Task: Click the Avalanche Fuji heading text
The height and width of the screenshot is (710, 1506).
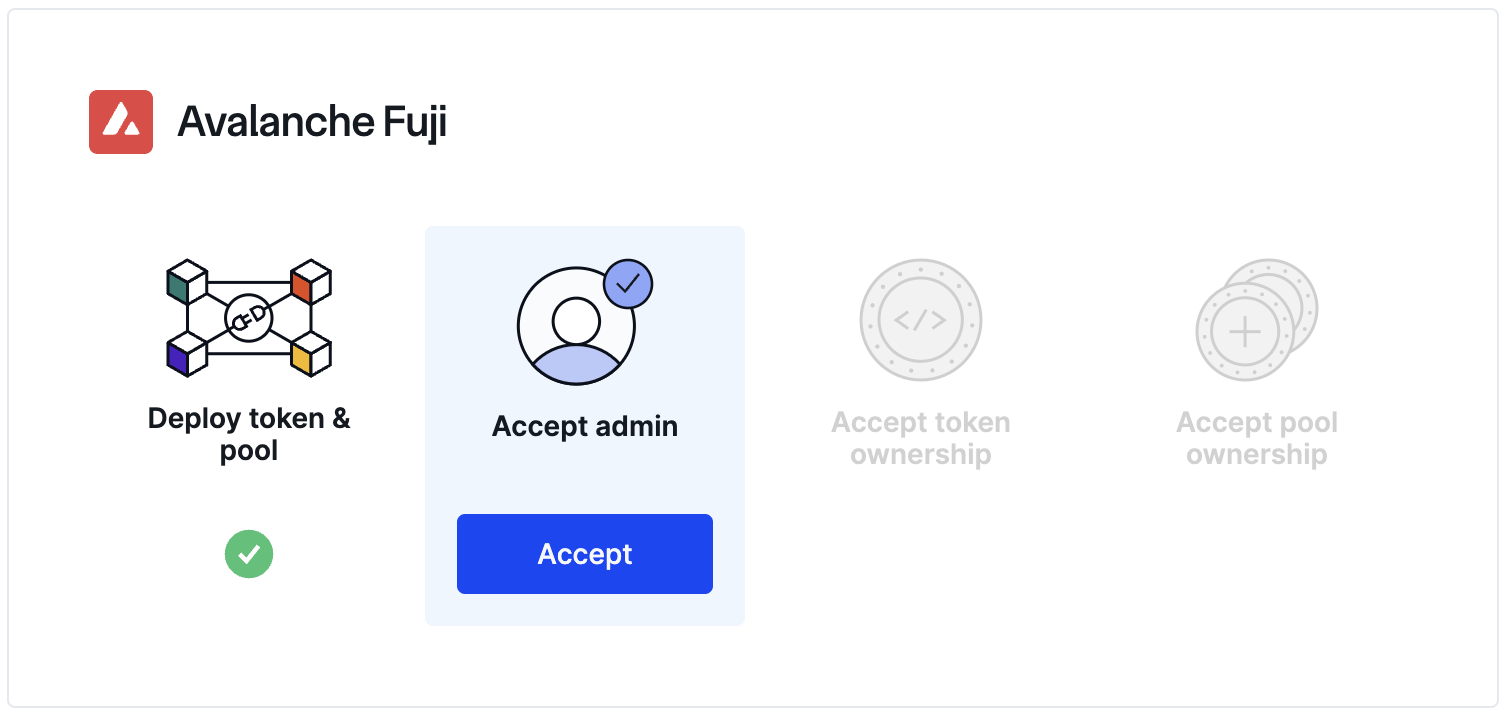Action: tap(312, 122)
